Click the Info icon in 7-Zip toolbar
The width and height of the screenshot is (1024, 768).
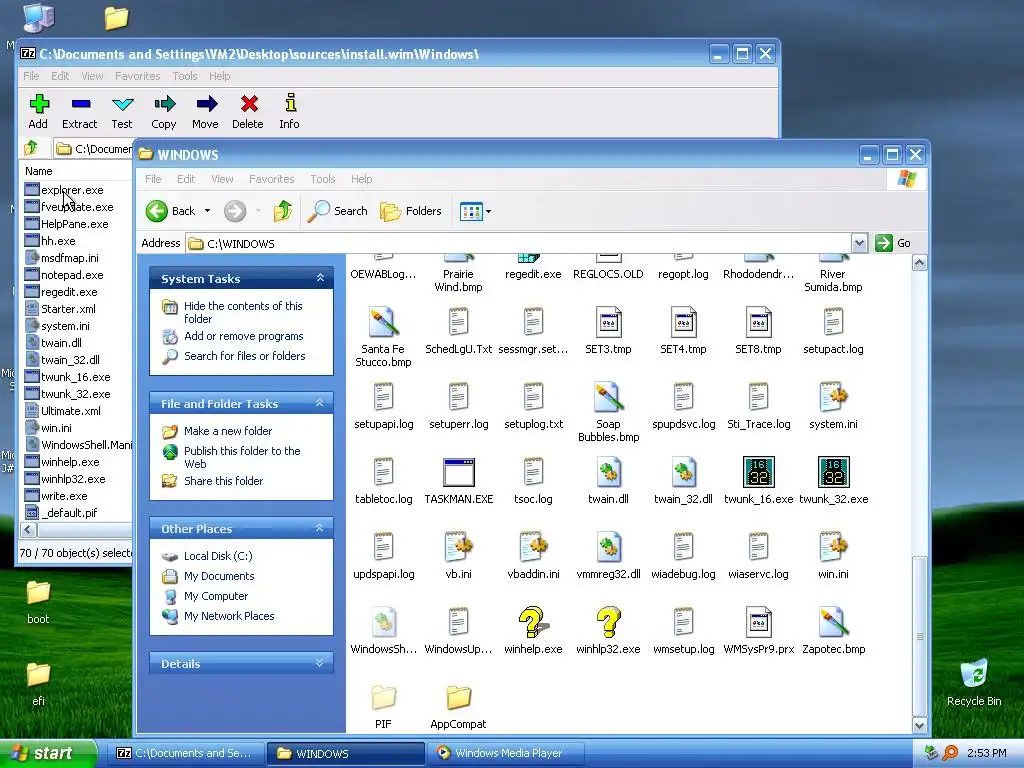point(290,103)
